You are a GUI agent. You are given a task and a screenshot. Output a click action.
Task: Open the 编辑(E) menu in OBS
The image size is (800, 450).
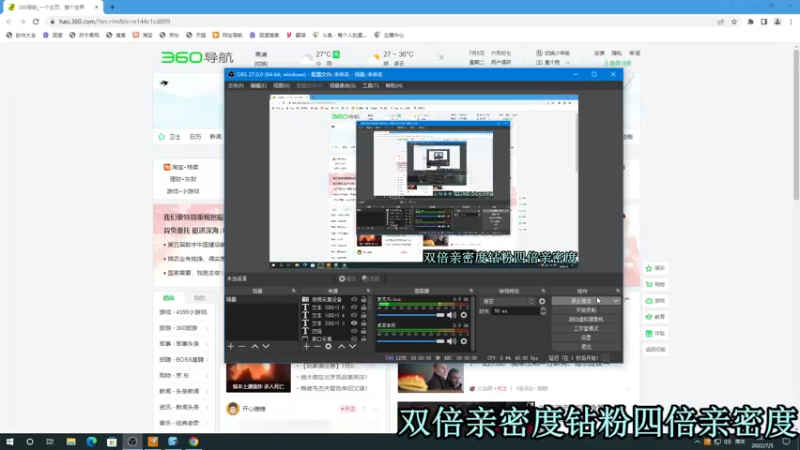click(258, 86)
